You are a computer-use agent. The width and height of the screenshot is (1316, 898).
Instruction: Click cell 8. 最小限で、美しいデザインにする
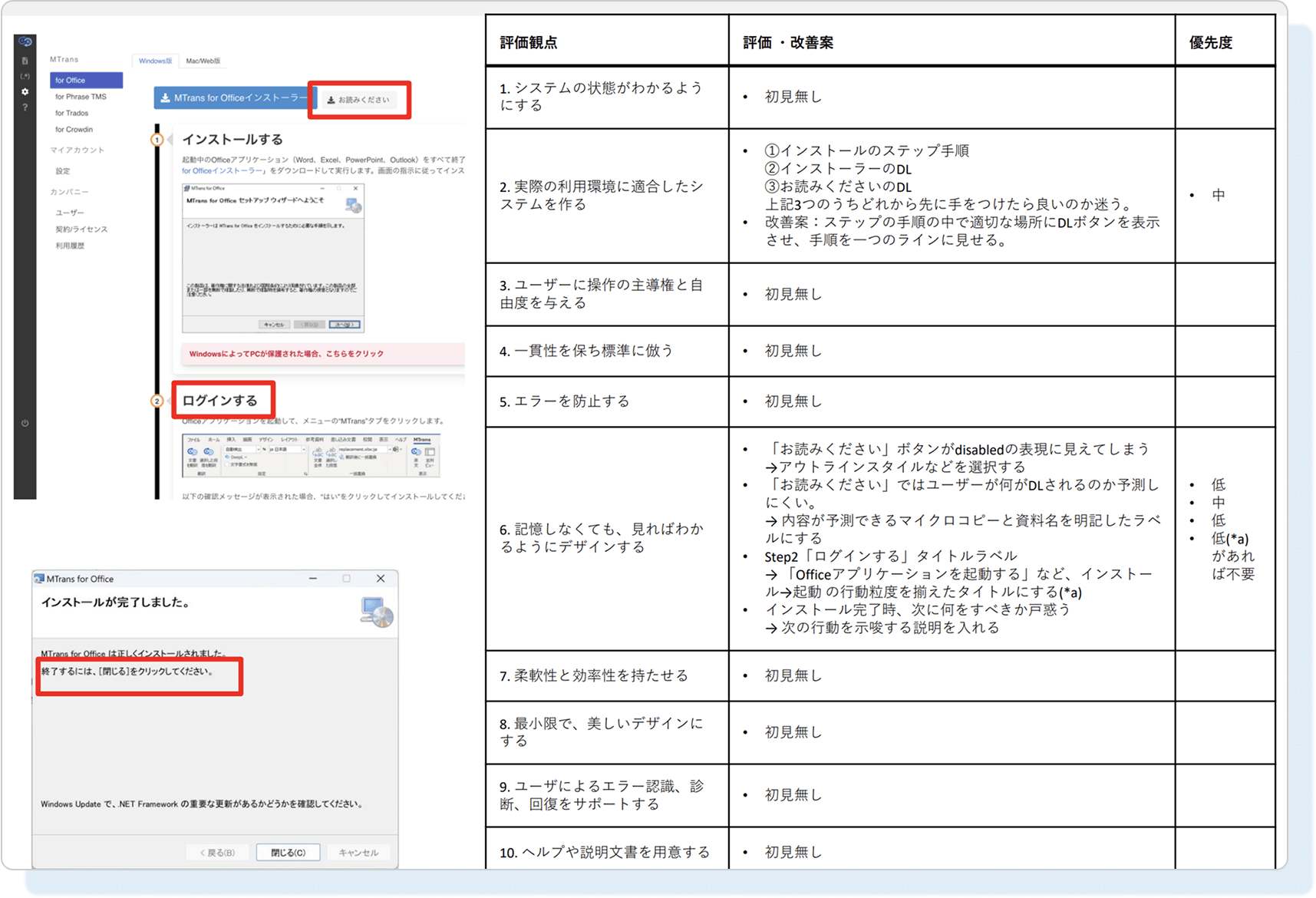tap(607, 732)
